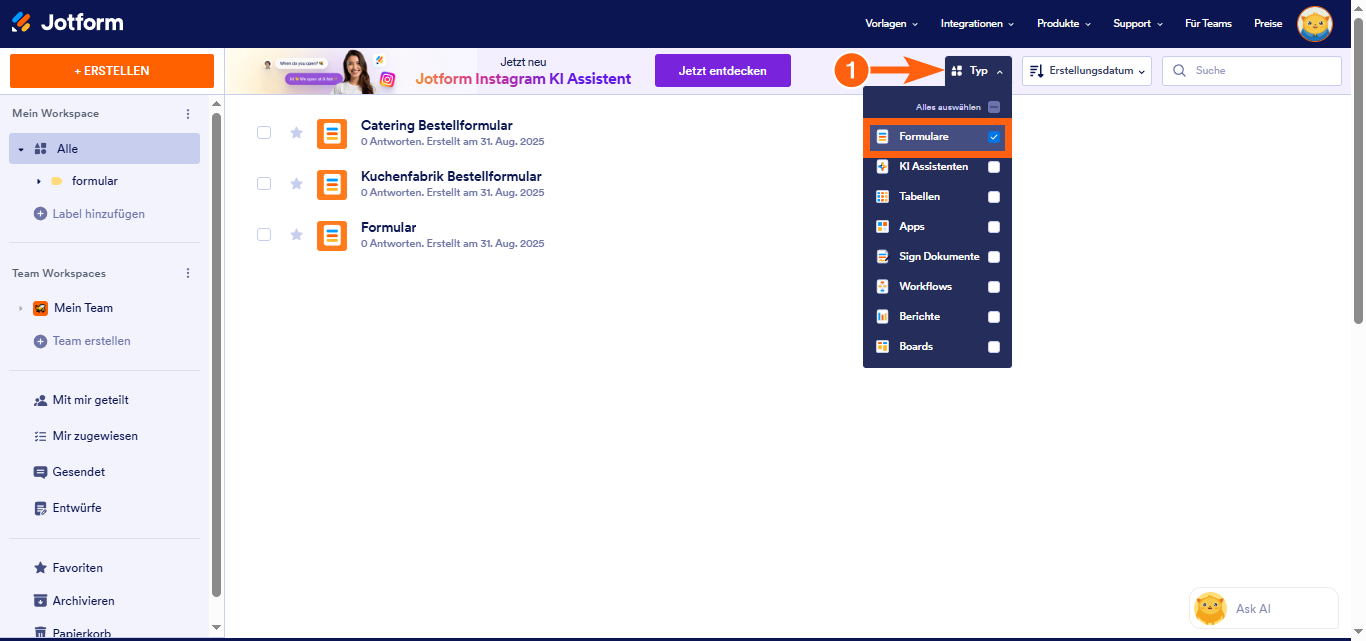1366x641 pixels.
Task: Select the Catering Bestellformular checkbox
Action: click(264, 133)
